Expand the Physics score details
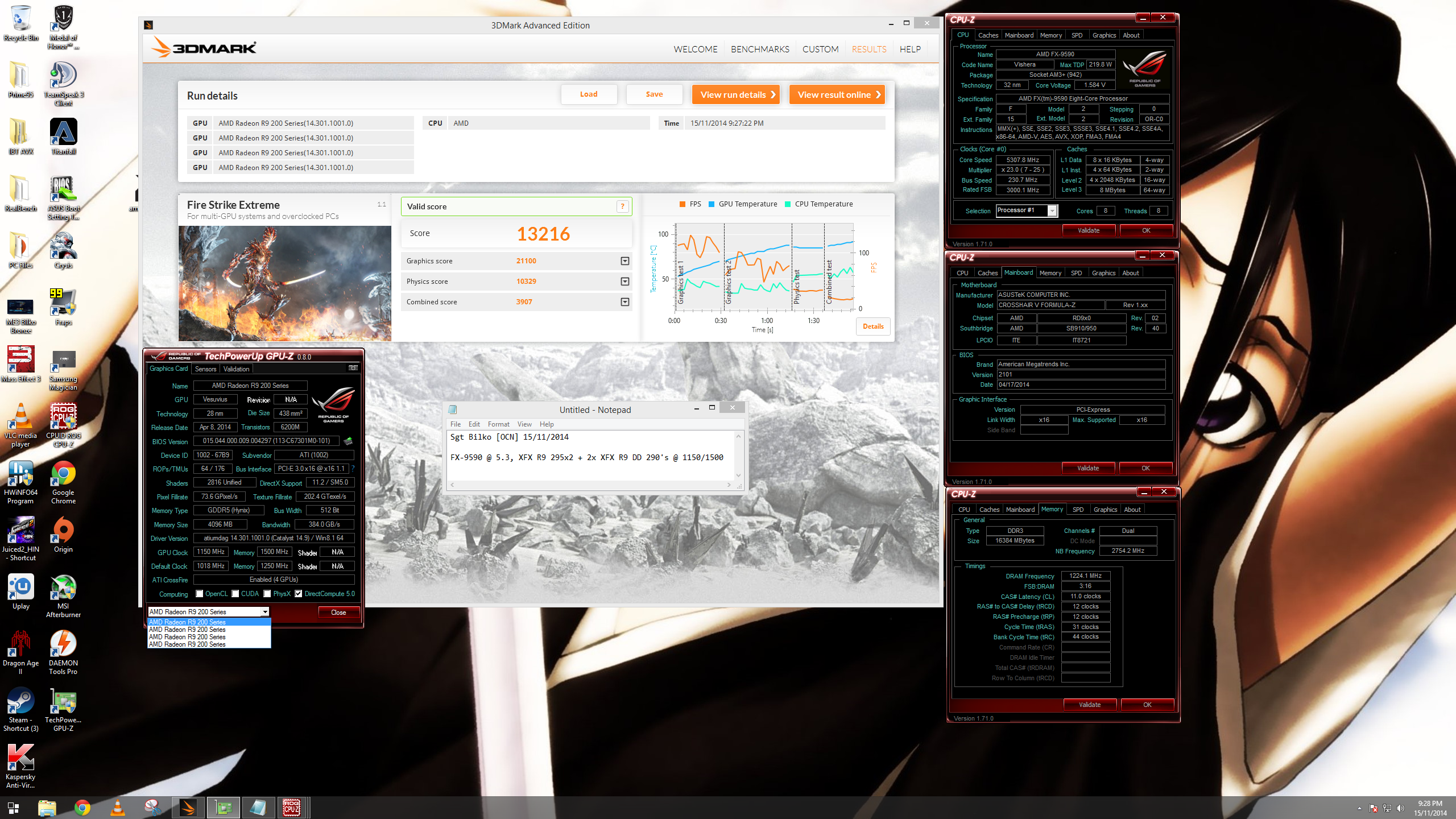 pyautogui.click(x=625, y=282)
